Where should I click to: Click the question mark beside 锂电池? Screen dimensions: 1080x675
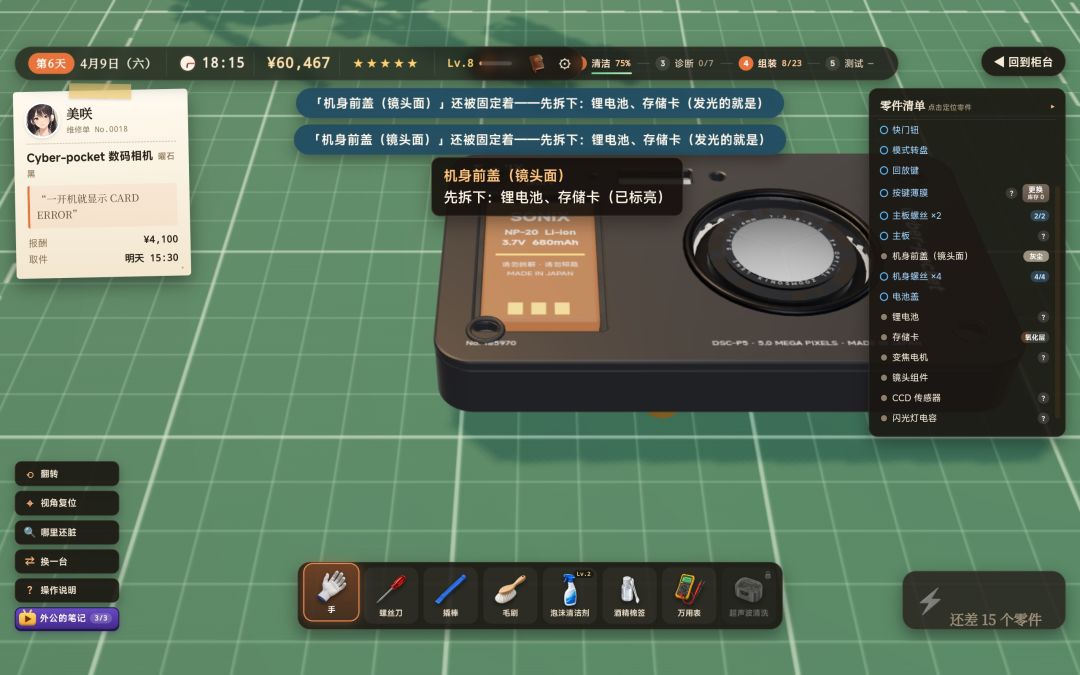tap(1043, 317)
